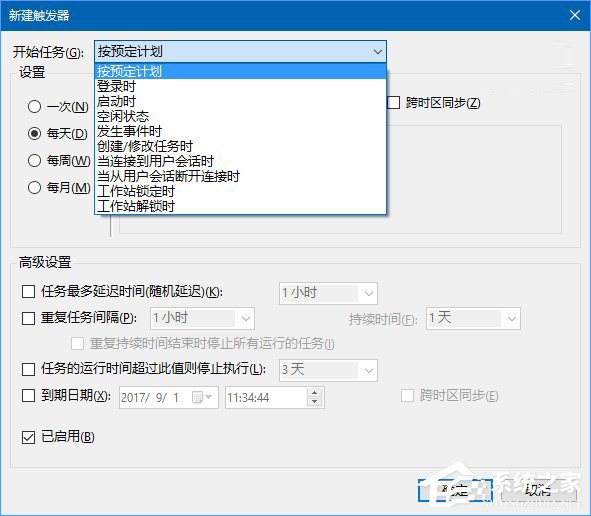Click the 取消 button
591x516 pixels.
coord(539,490)
